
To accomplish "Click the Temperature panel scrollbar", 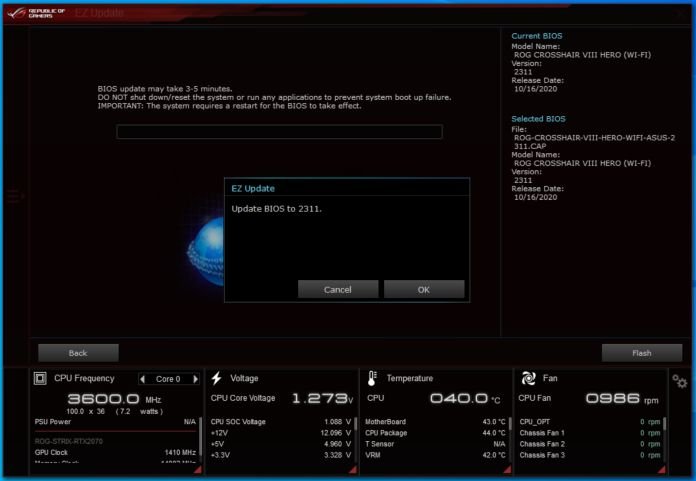I will [510, 426].
